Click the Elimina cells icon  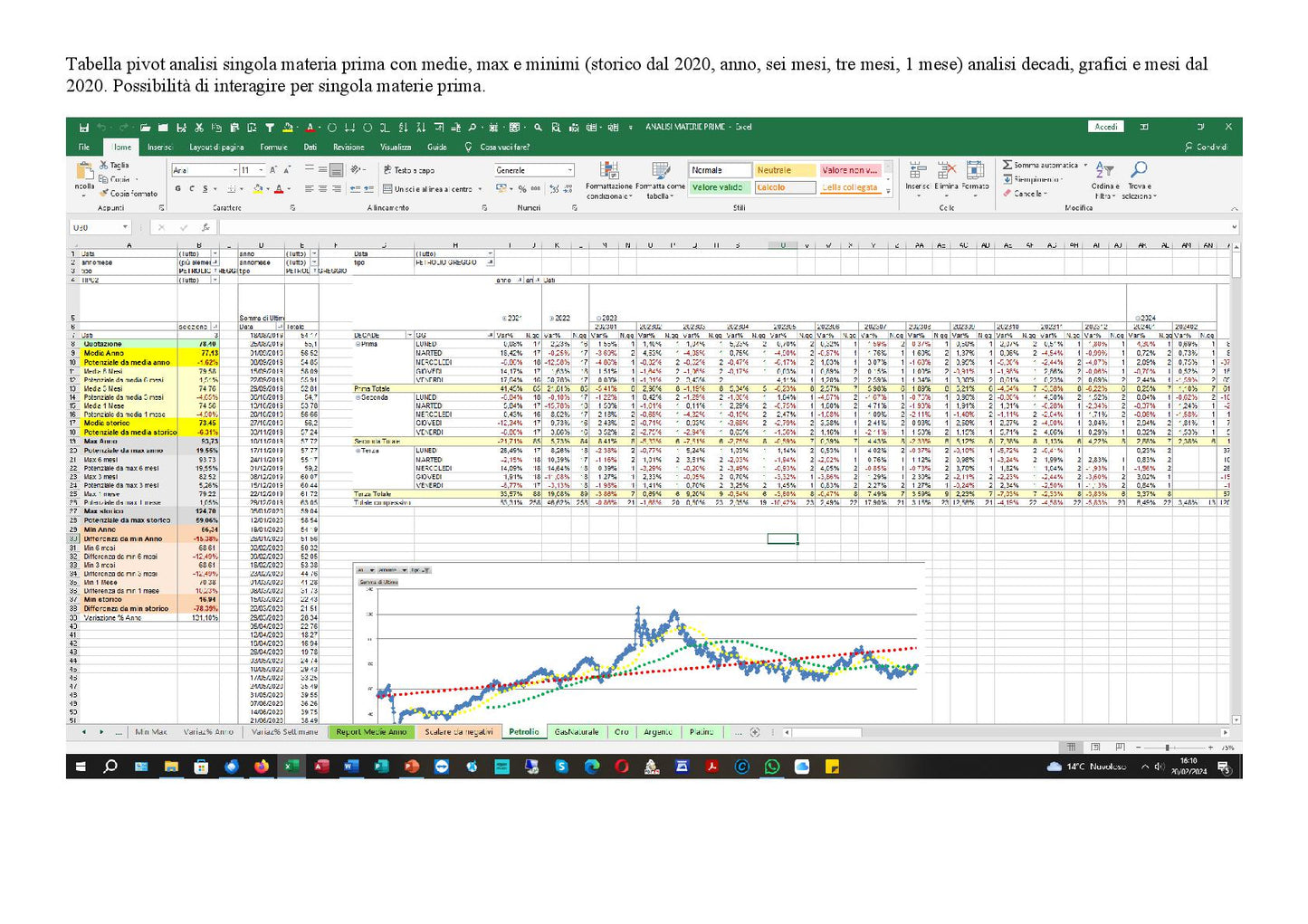pos(946,169)
